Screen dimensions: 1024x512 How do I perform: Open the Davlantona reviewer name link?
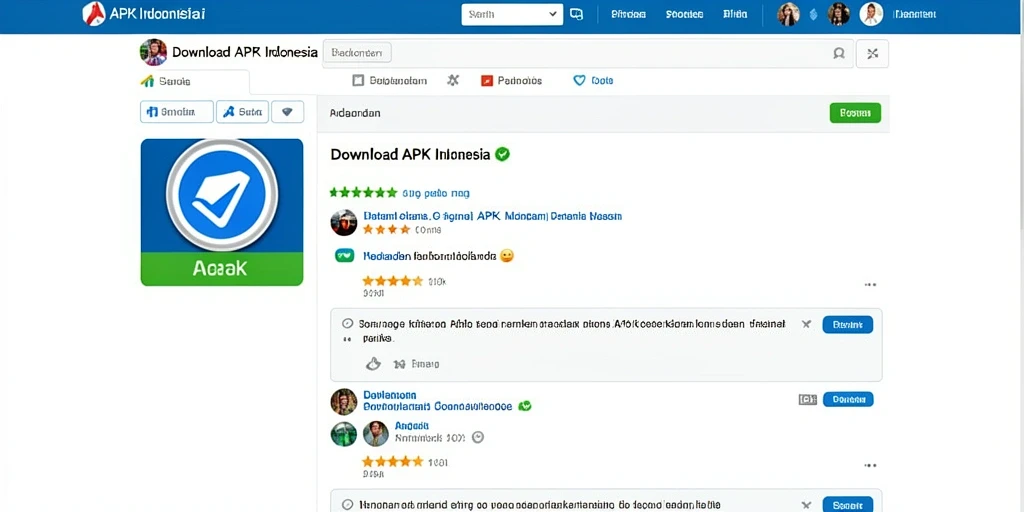(390, 395)
